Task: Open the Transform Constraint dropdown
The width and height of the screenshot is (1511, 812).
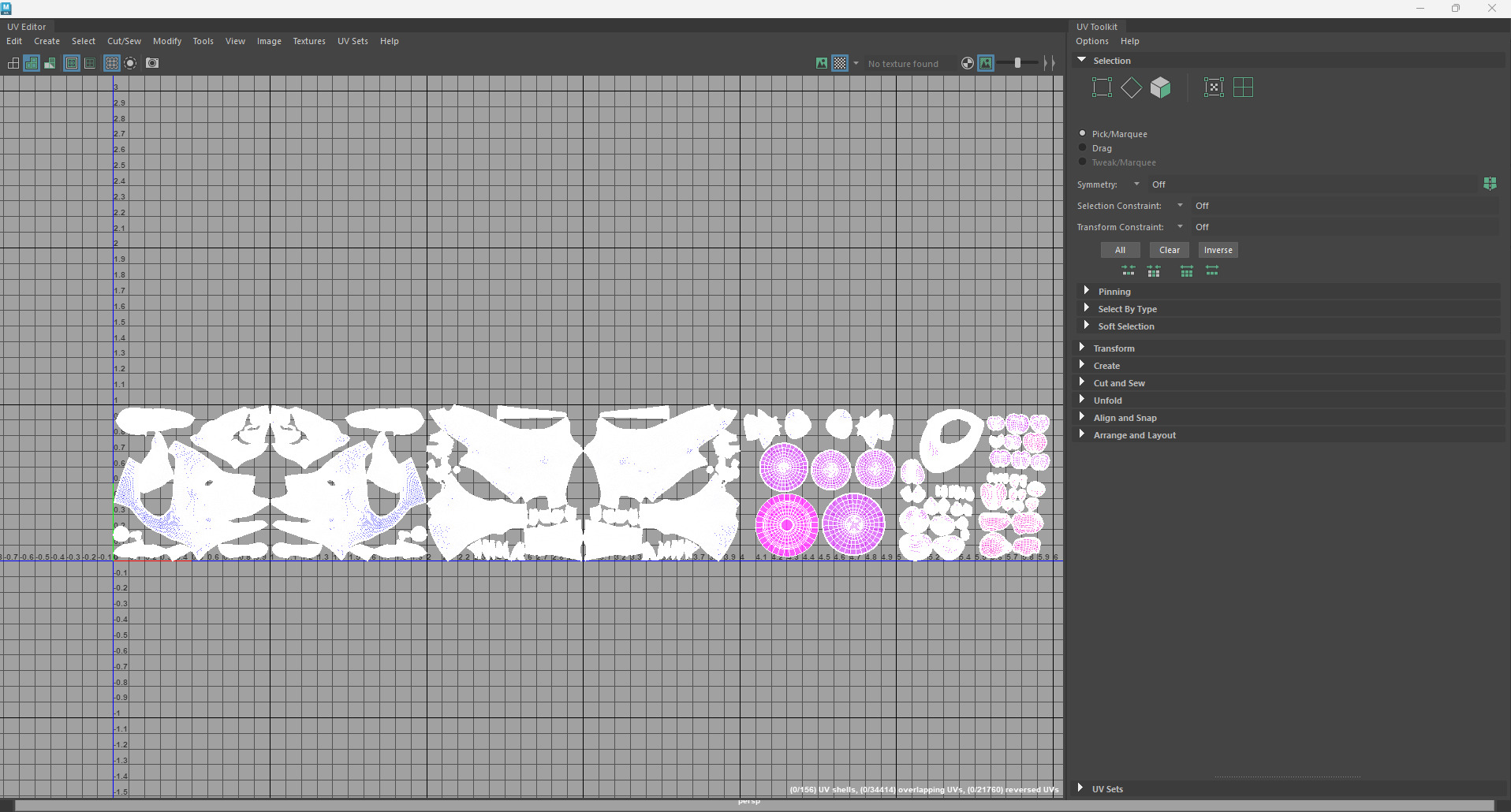Action: point(1180,227)
